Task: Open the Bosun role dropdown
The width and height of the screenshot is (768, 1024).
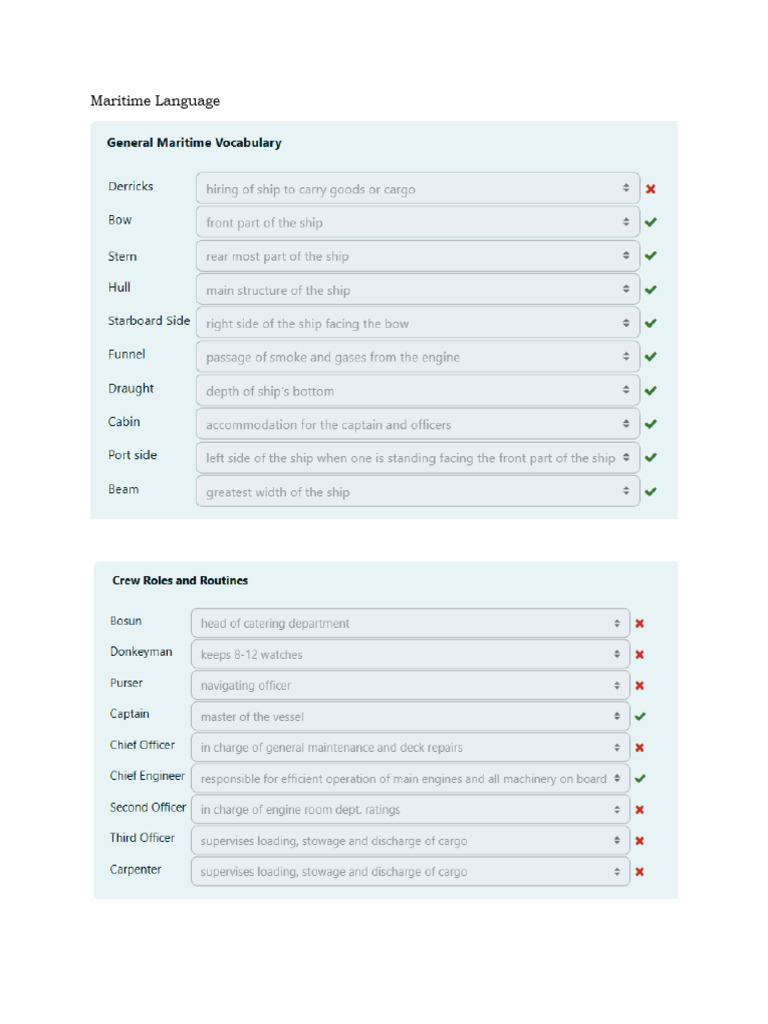Action: (x=410, y=623)
